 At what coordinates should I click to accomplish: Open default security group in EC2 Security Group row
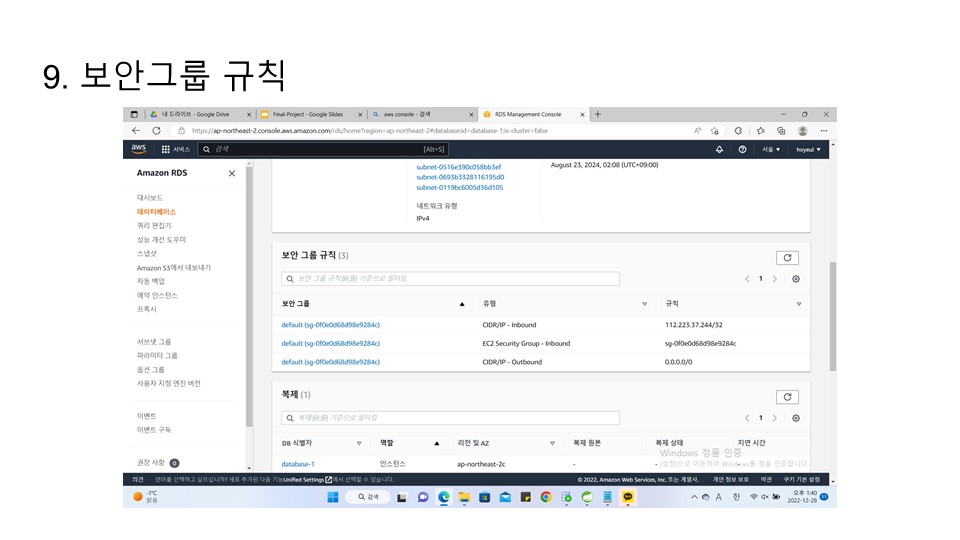[x=331, y=343]
